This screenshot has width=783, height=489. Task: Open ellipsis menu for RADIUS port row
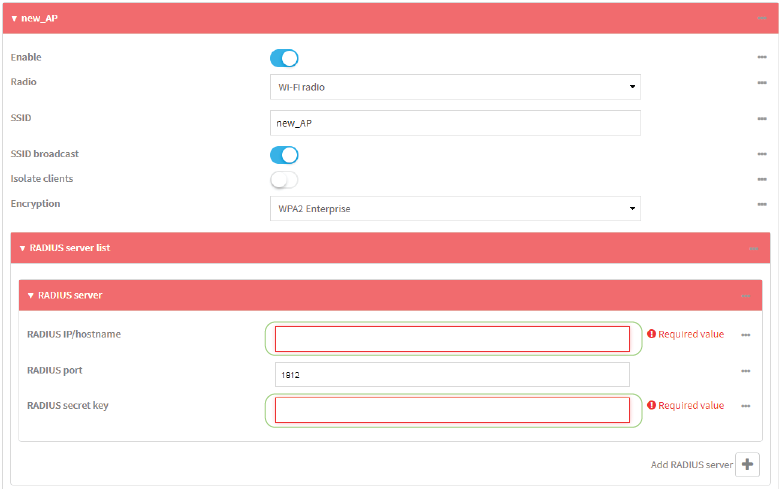(745, 371)
